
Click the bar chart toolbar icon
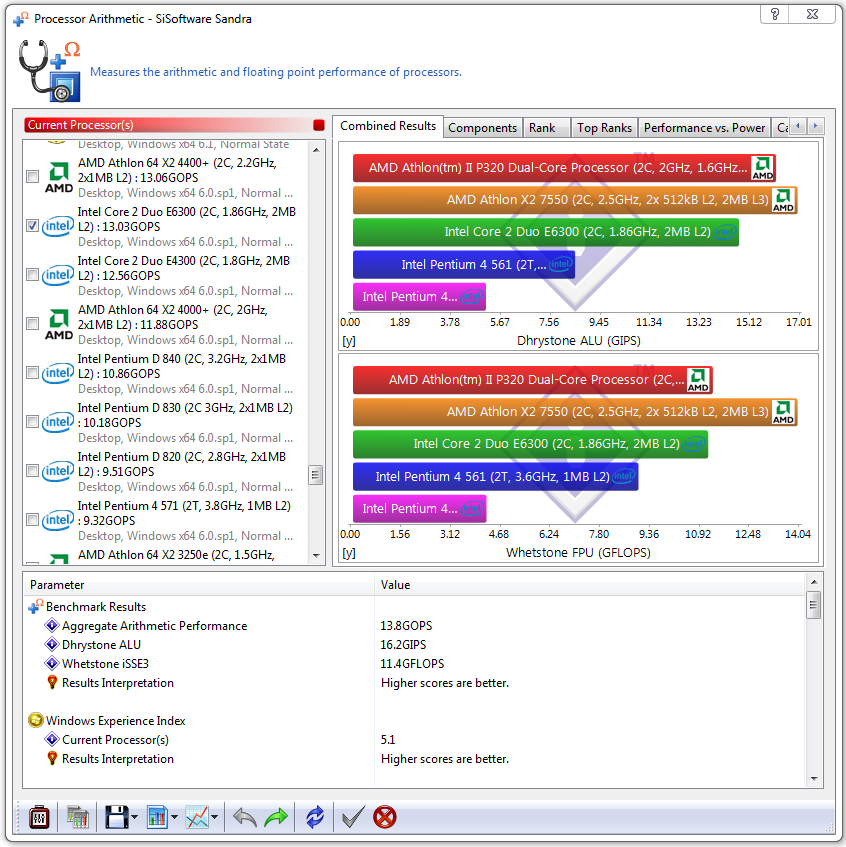click(157, 817)
